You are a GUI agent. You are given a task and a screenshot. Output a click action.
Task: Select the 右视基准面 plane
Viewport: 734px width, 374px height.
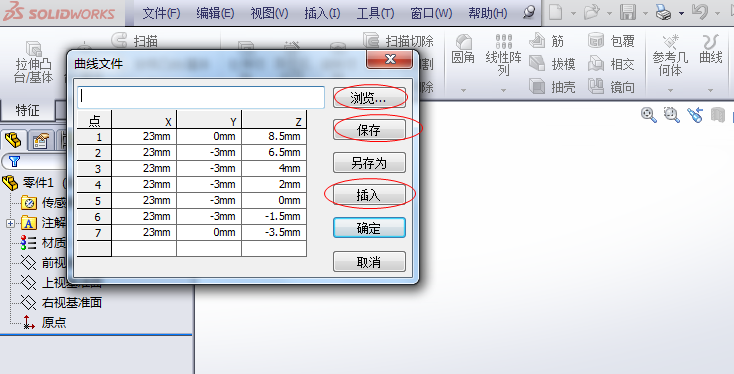coord(61,302)
